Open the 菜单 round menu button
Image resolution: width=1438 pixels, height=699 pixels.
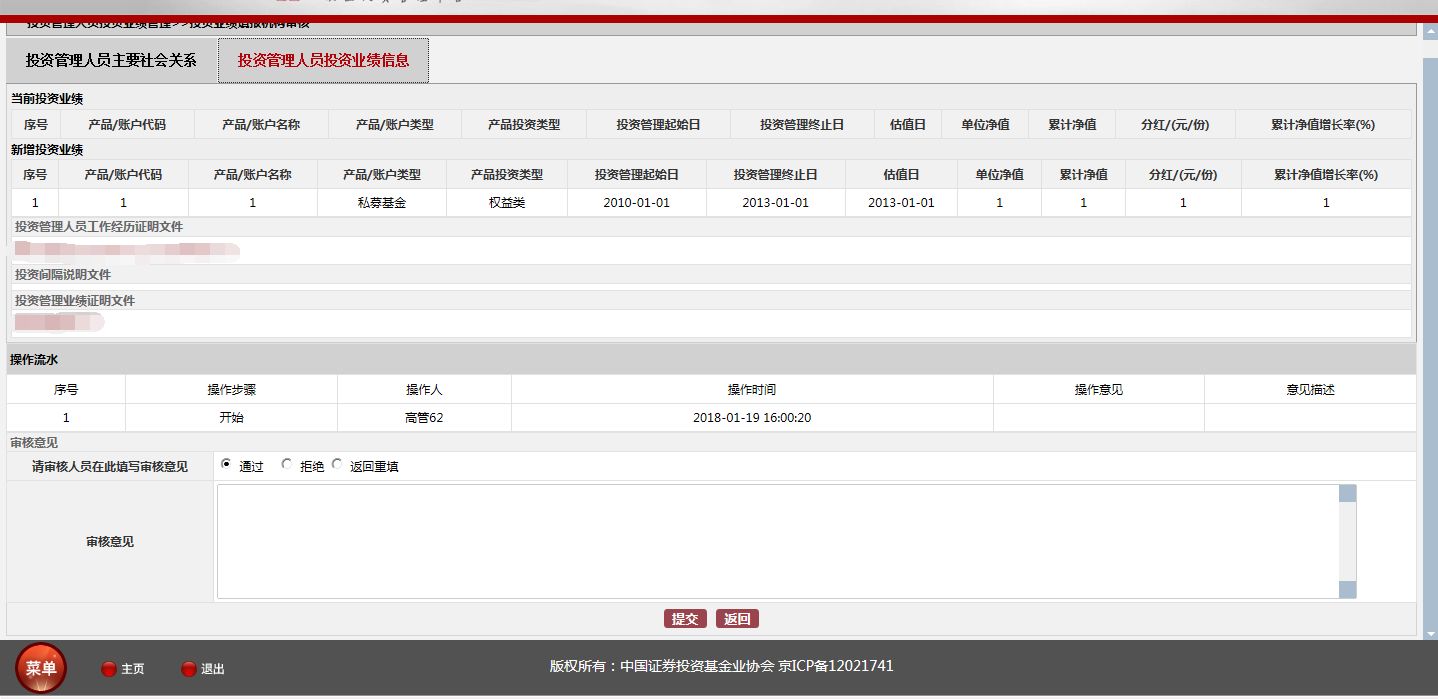41,668
